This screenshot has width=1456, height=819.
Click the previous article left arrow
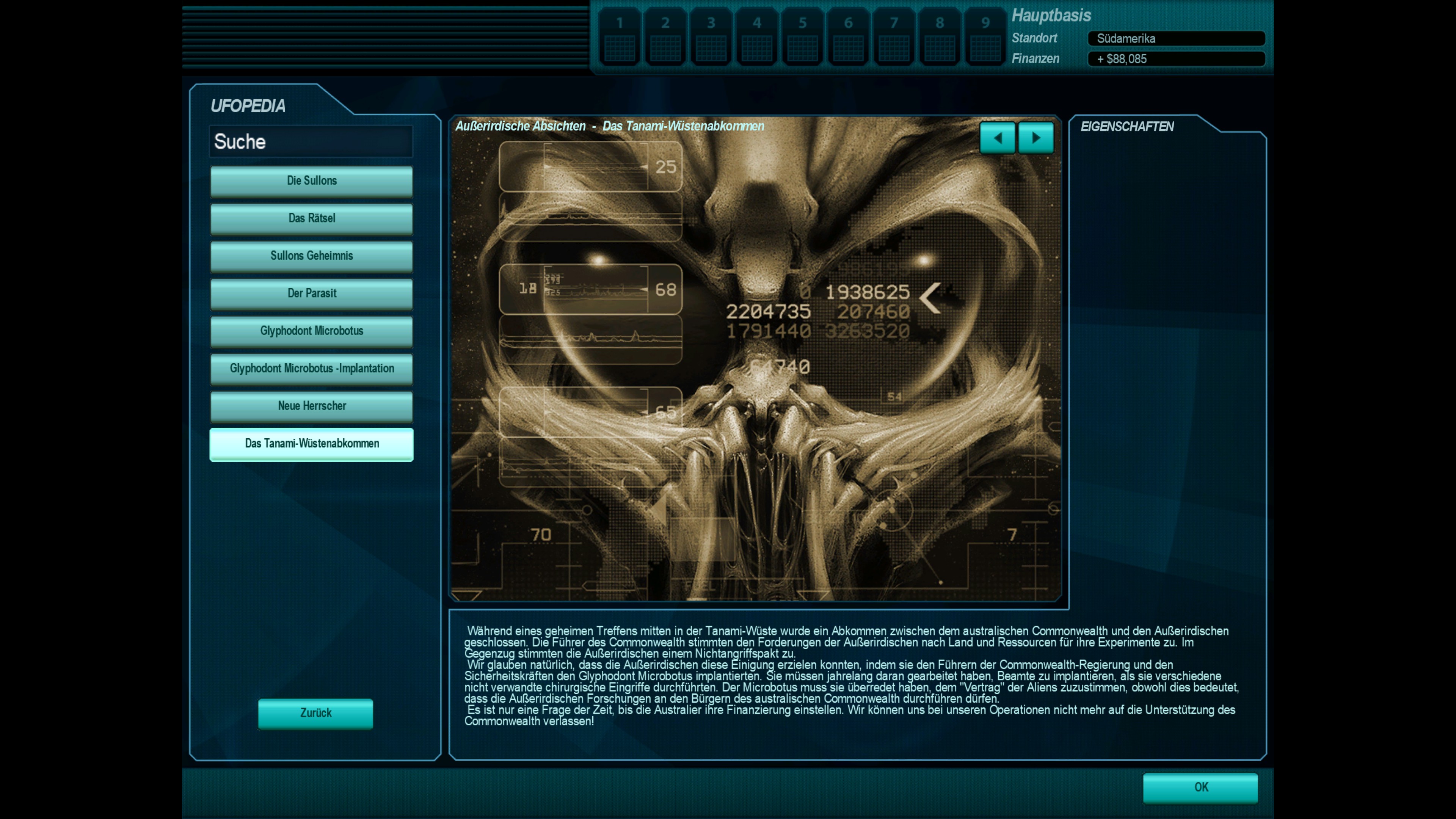[x=997, y=138]
